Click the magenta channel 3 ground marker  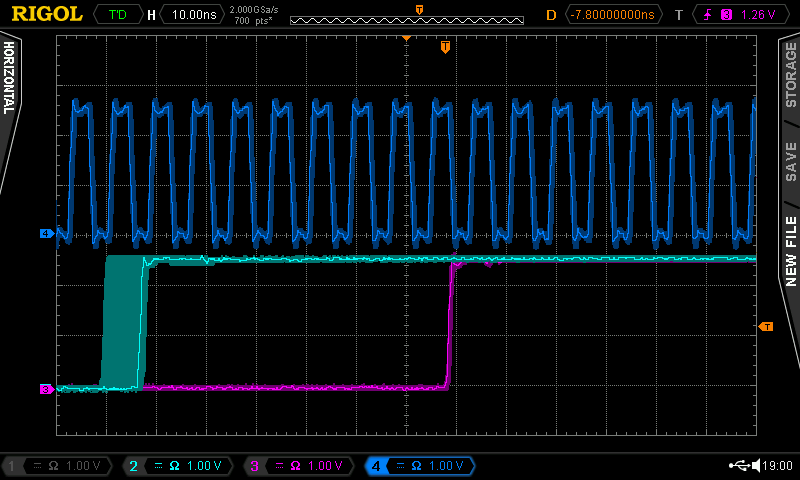[x=46, y=389]
